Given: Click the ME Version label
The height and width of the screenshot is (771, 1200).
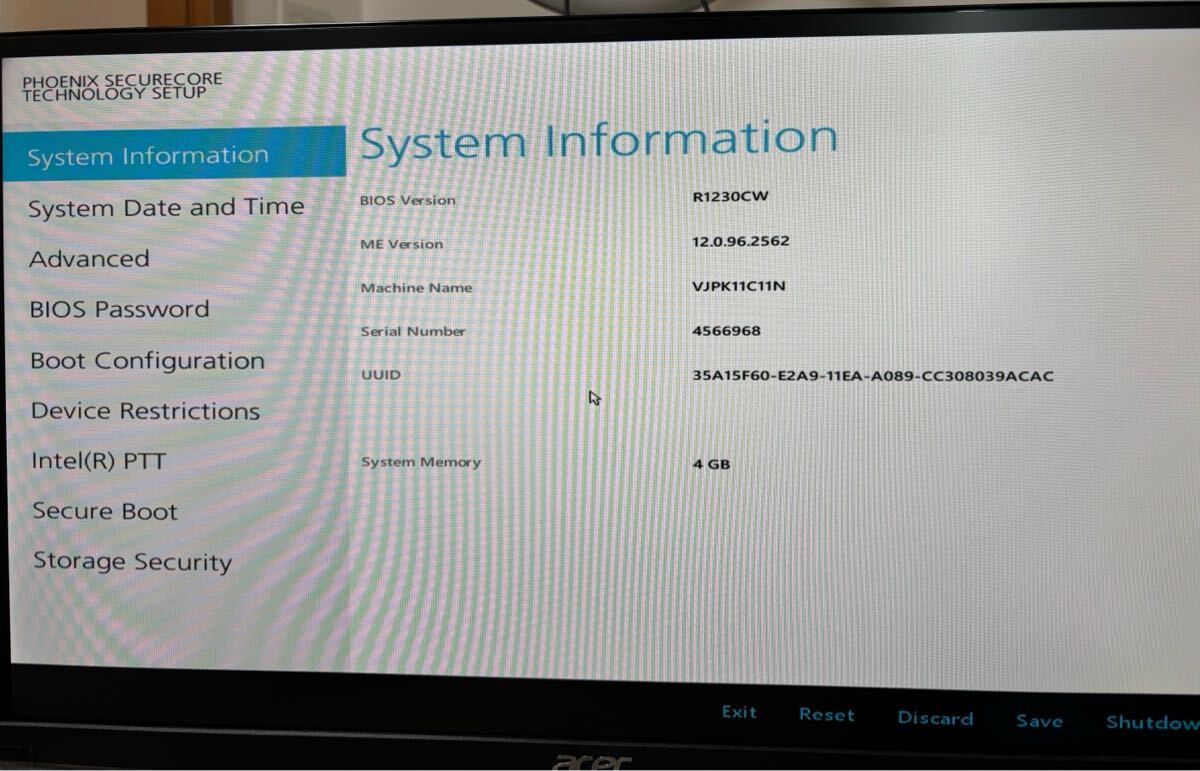Looking at the screenshot, I should click(401, 244).
